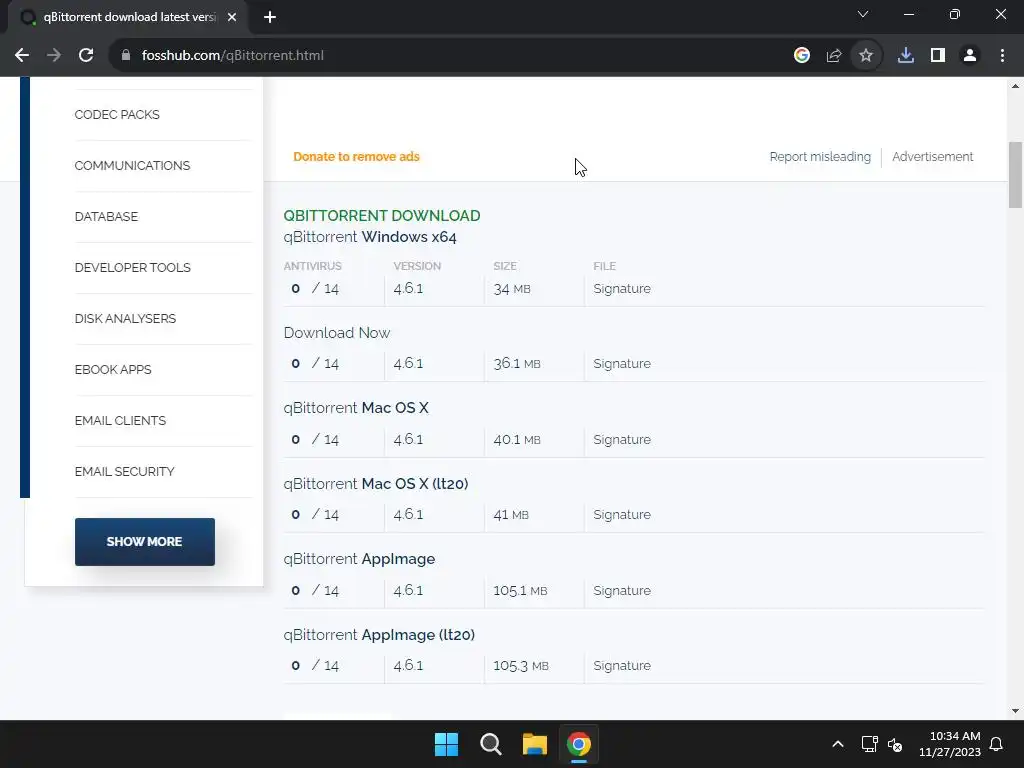Click QBITTORRENT DOWNLOAD heading

[382, 216]
